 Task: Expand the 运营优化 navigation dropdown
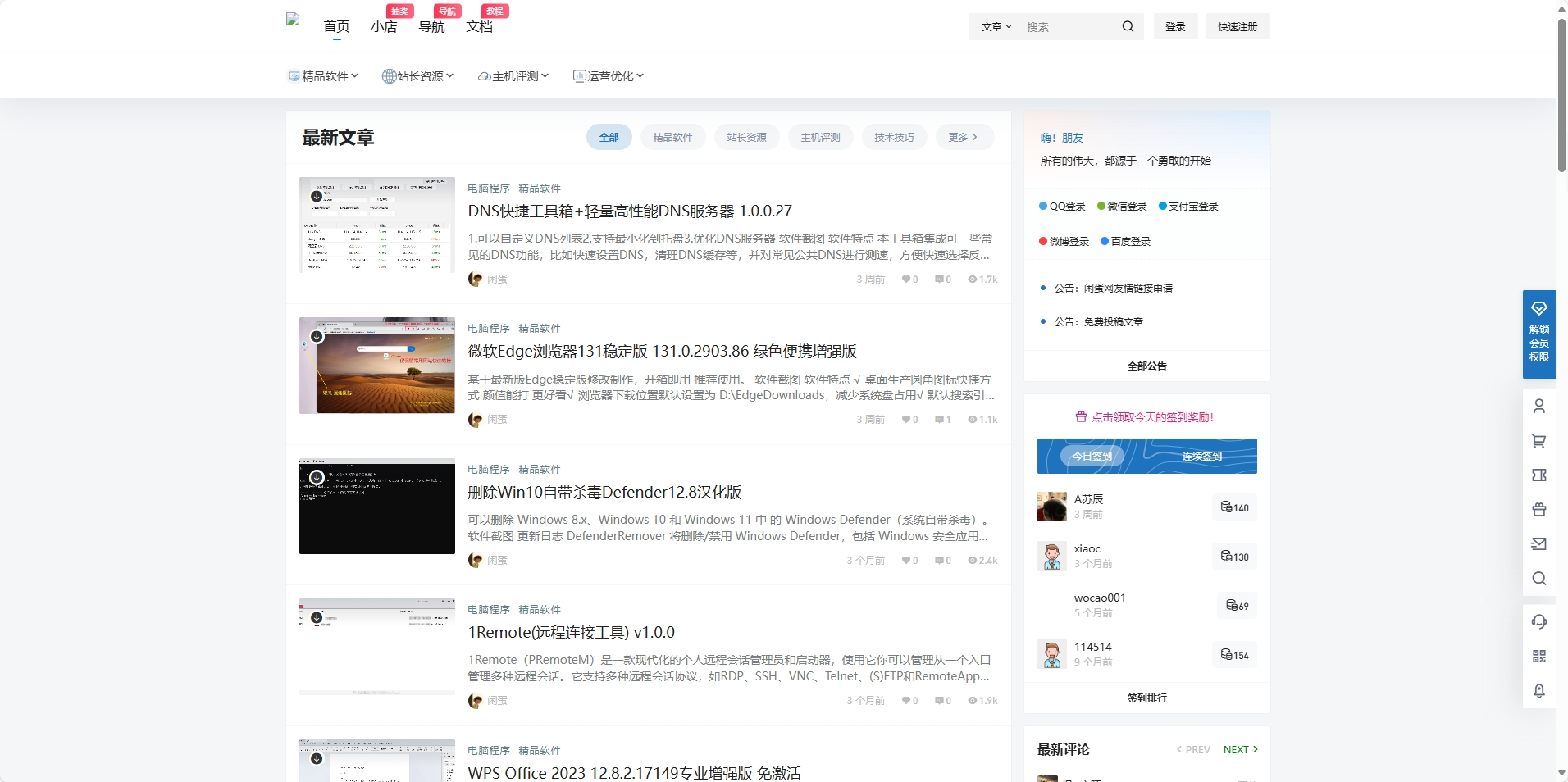click(609, 76)
